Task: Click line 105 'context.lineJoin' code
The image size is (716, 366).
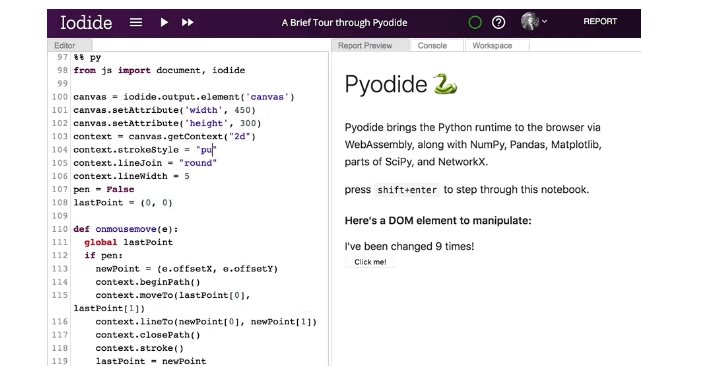Action: [145, 163]
